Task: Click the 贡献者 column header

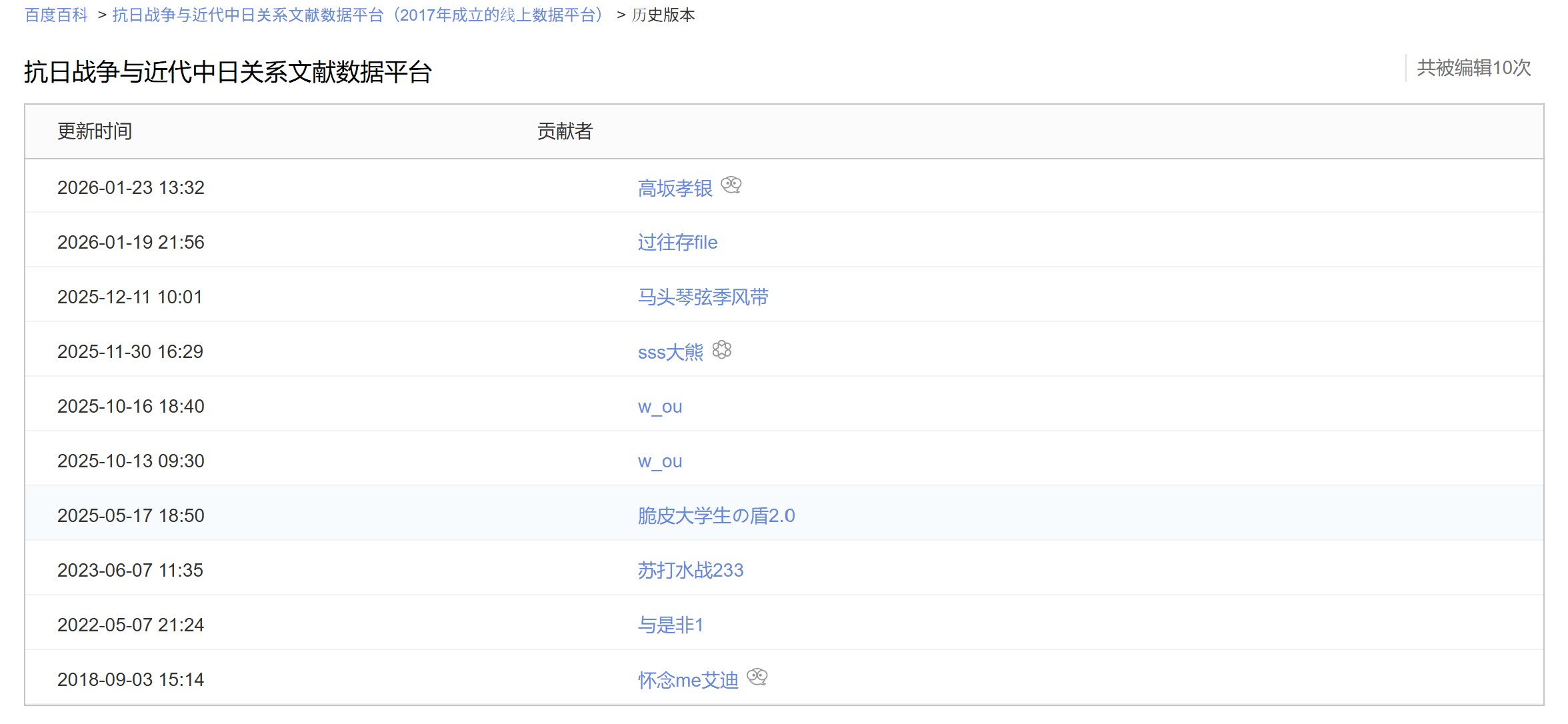Action: 565,131
